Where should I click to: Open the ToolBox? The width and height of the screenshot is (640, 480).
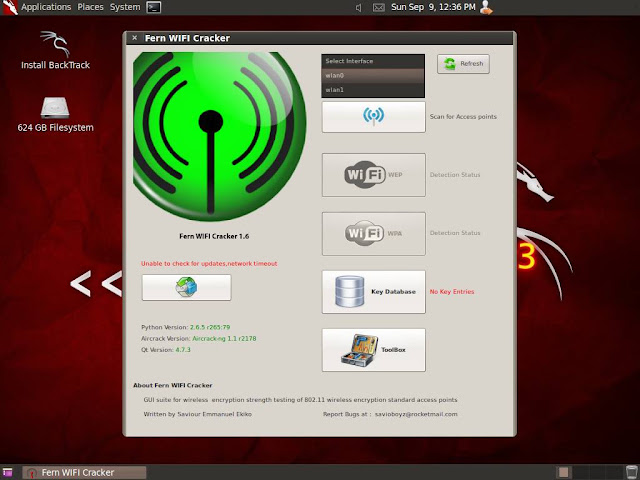[373, 350]
